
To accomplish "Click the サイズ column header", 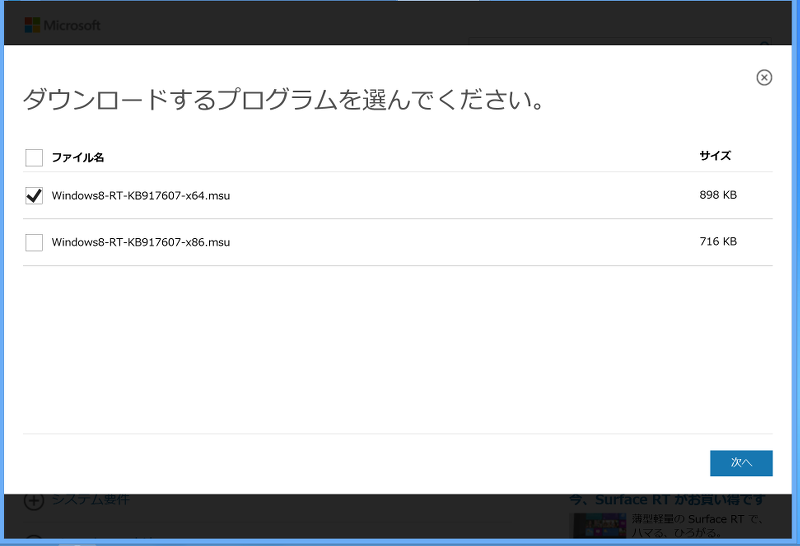I will [x=715, y=156].
